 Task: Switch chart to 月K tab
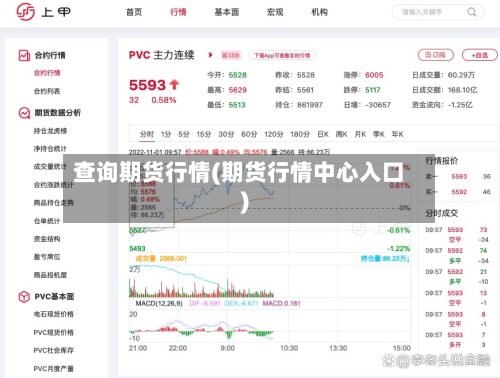coord(360,134)
